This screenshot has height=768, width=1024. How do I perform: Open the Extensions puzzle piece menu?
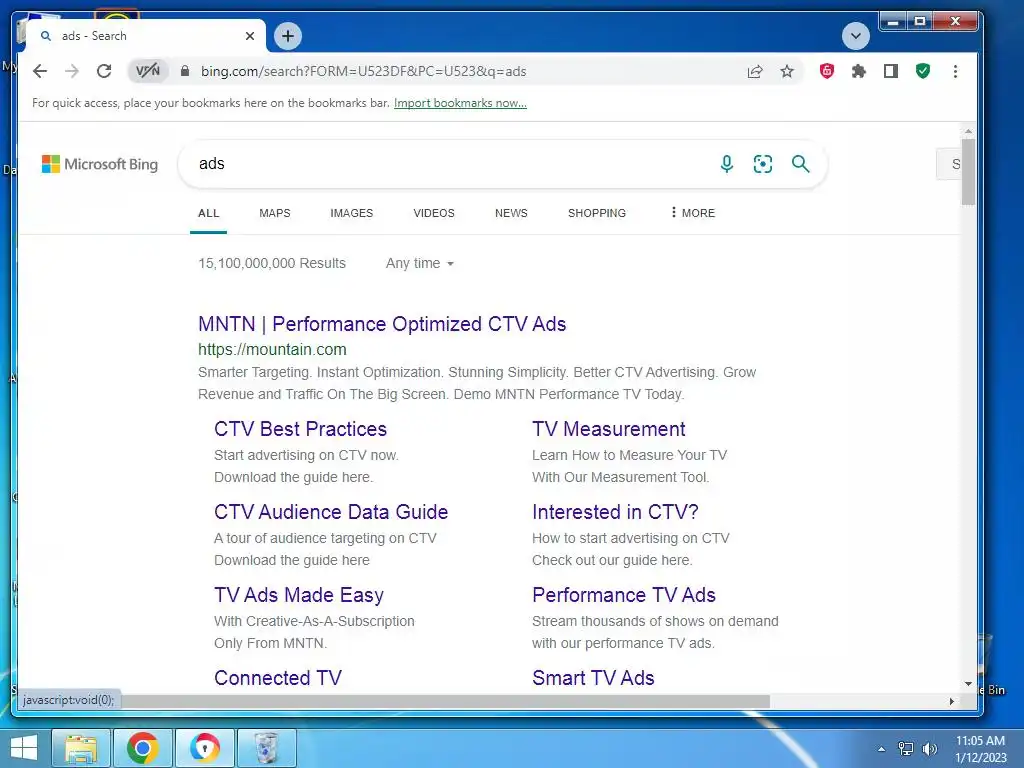pyautogui.click(x=859, y=71)
